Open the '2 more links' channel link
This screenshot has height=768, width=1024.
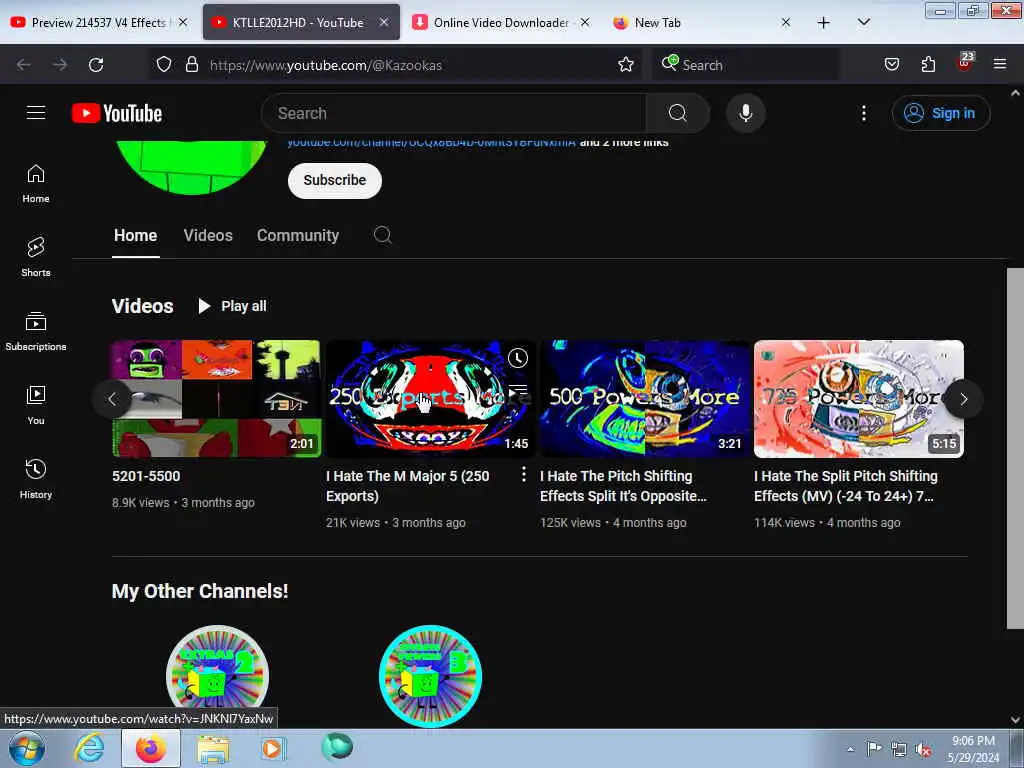[x=624, y=143]
